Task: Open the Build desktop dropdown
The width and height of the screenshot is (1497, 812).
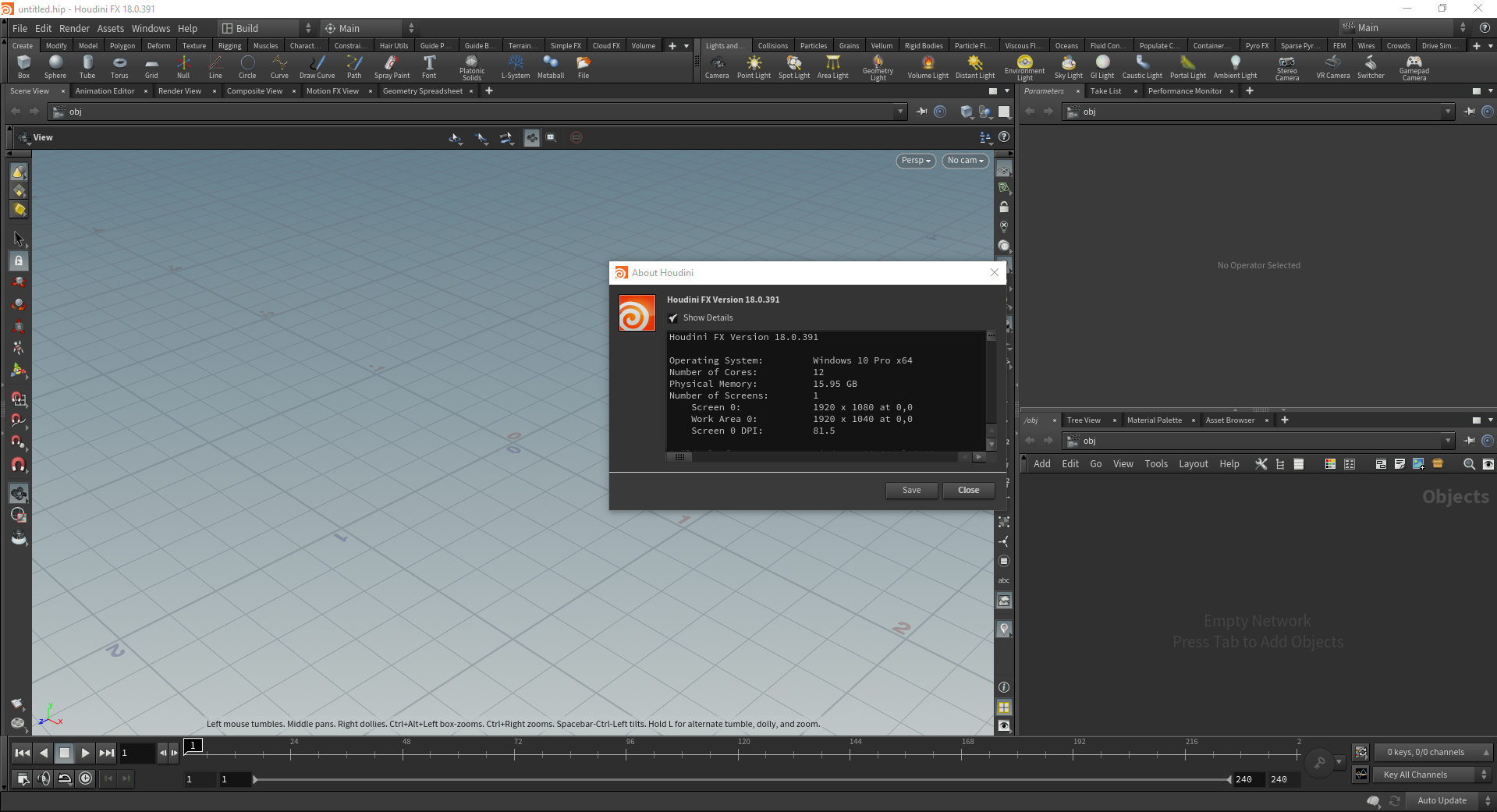Action: coord(266,28)
